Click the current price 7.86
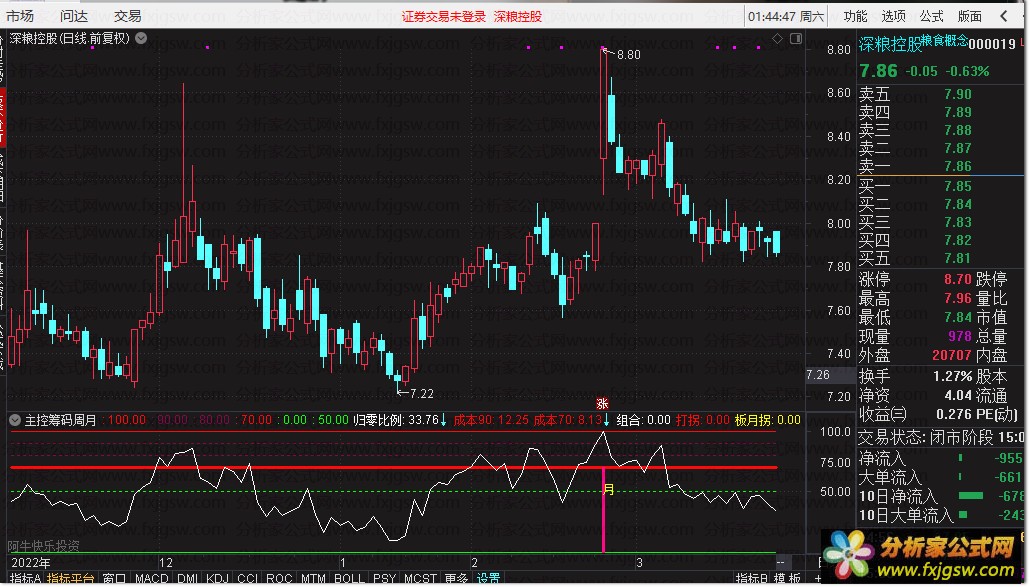This screenshot has width=1031, height=587. pos(878,70)
